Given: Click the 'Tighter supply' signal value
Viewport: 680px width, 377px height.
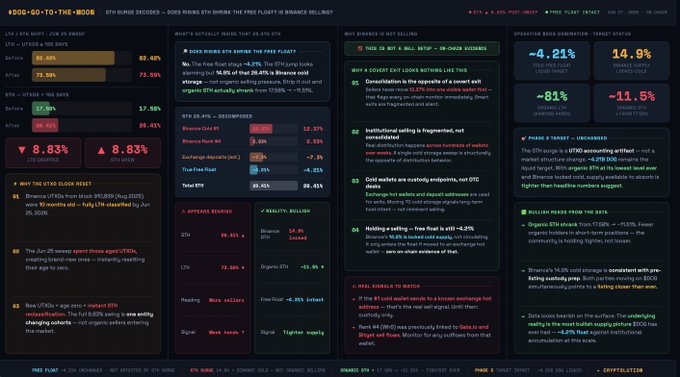Looking at the screenshot, I should point(303,333).
